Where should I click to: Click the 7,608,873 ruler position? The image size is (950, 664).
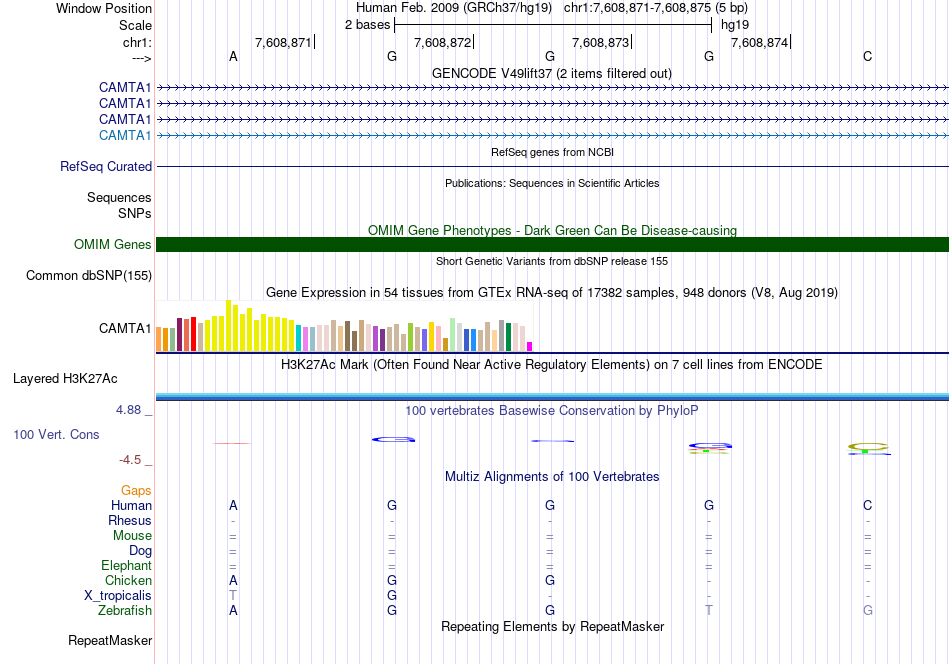(x=600, y=42)
